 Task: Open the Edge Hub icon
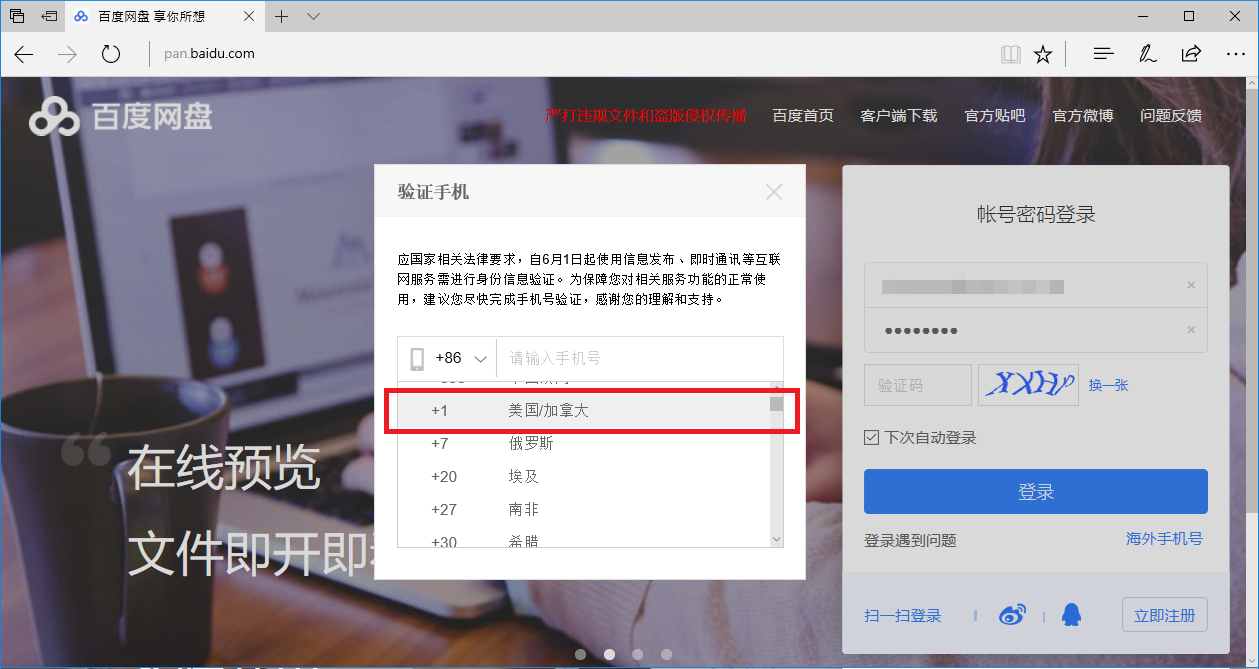1103,54
